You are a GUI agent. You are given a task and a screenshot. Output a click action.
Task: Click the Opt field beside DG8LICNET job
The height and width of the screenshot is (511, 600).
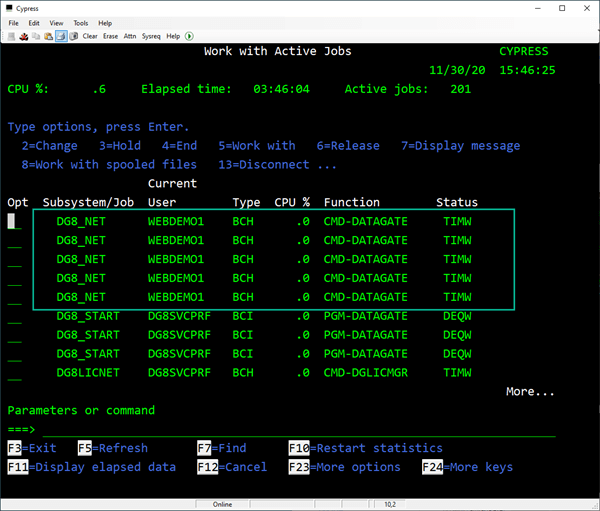(14, 372)
